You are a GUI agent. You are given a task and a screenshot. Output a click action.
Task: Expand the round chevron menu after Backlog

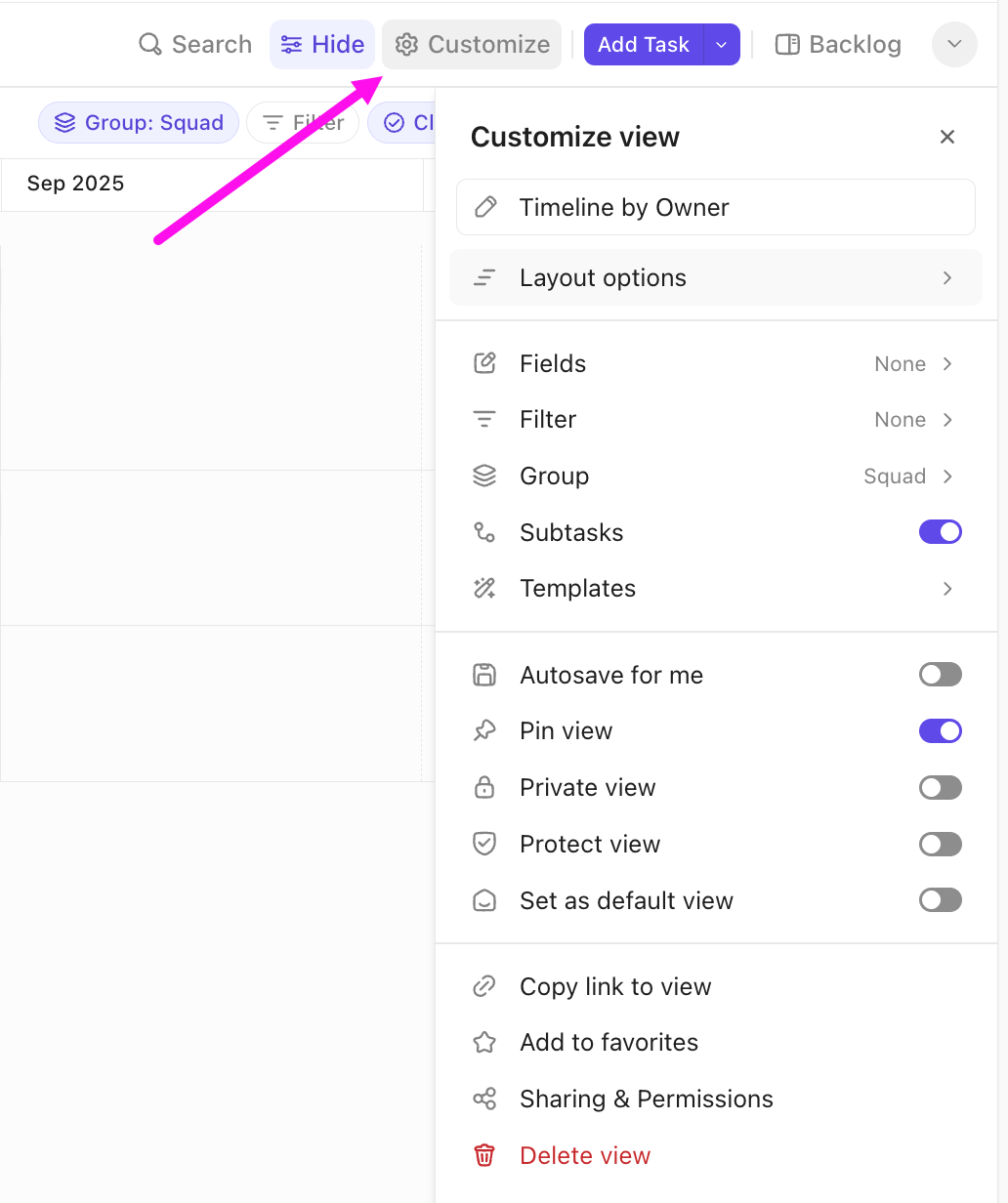pos(954,45)
